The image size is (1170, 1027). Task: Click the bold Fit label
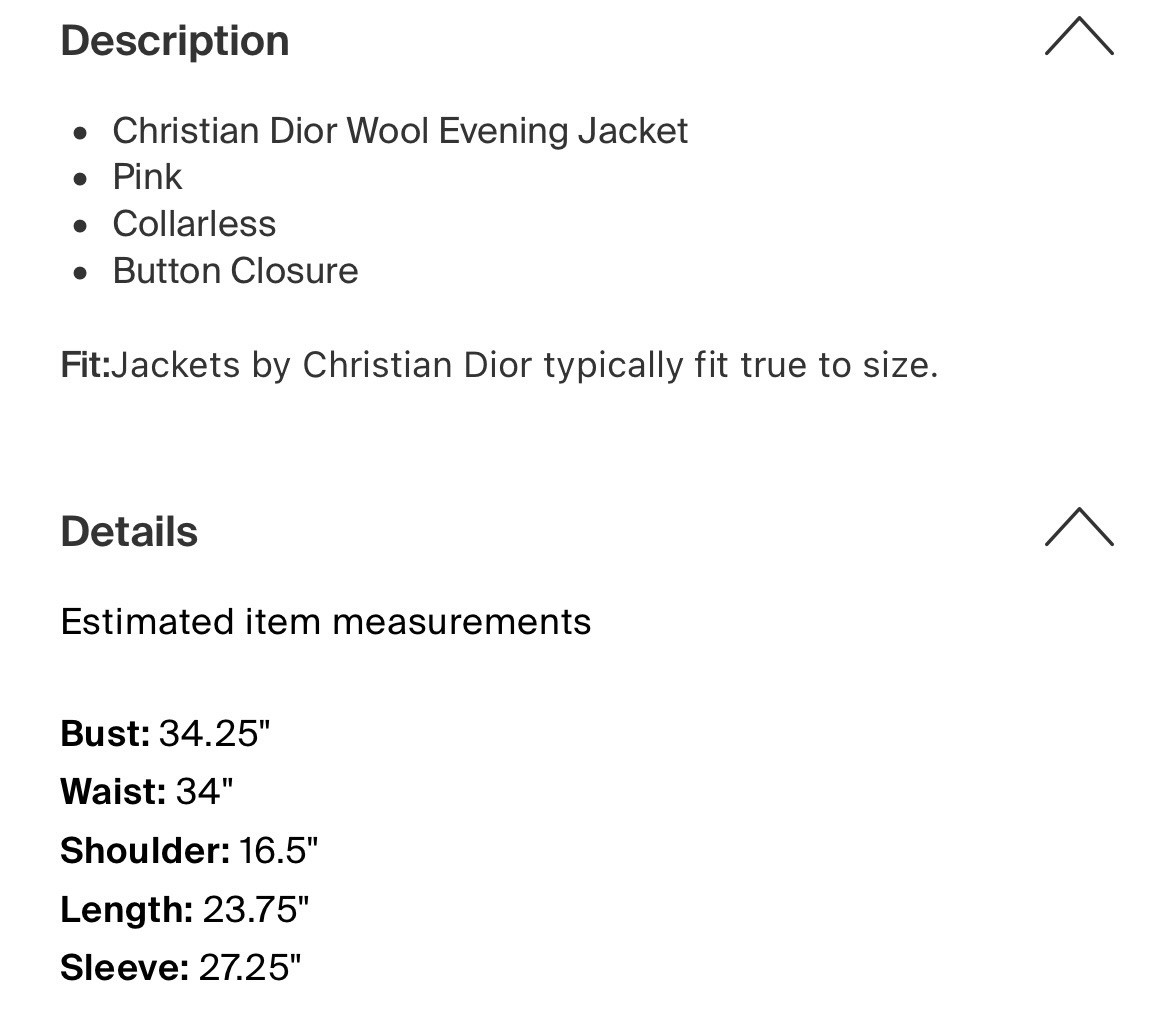coord(84,365)
